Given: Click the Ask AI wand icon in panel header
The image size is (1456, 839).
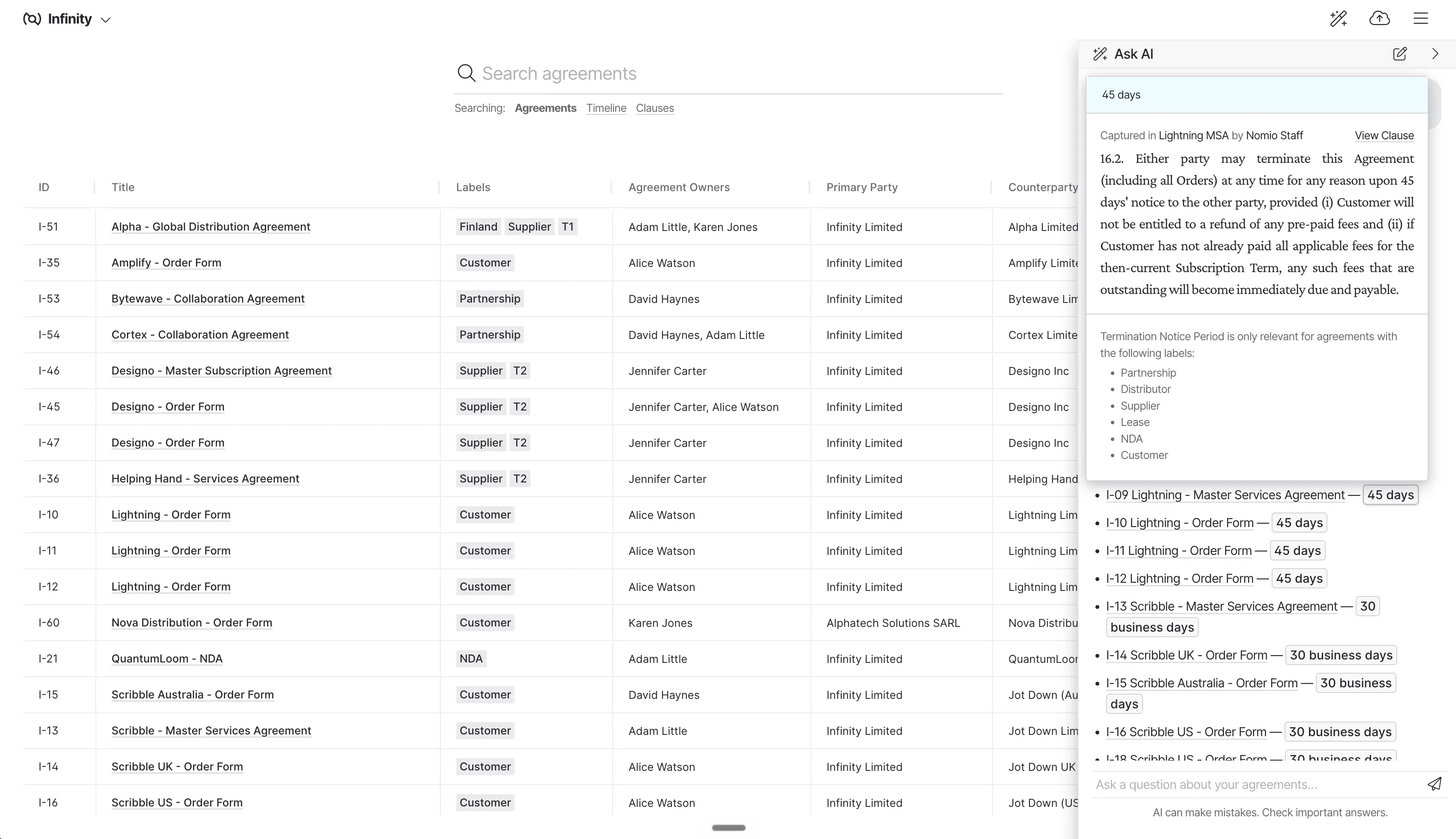Looking at the screenshot, I should (x=1100, y=54).
